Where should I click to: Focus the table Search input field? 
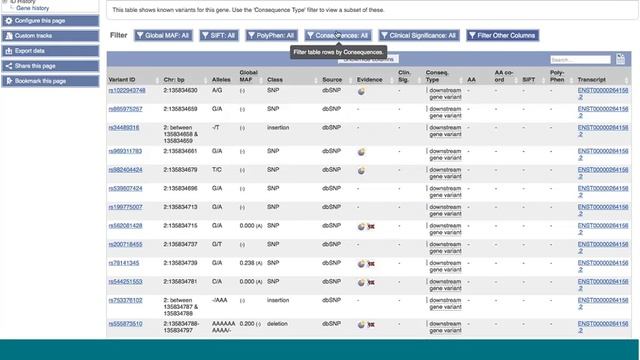(580, 60)
